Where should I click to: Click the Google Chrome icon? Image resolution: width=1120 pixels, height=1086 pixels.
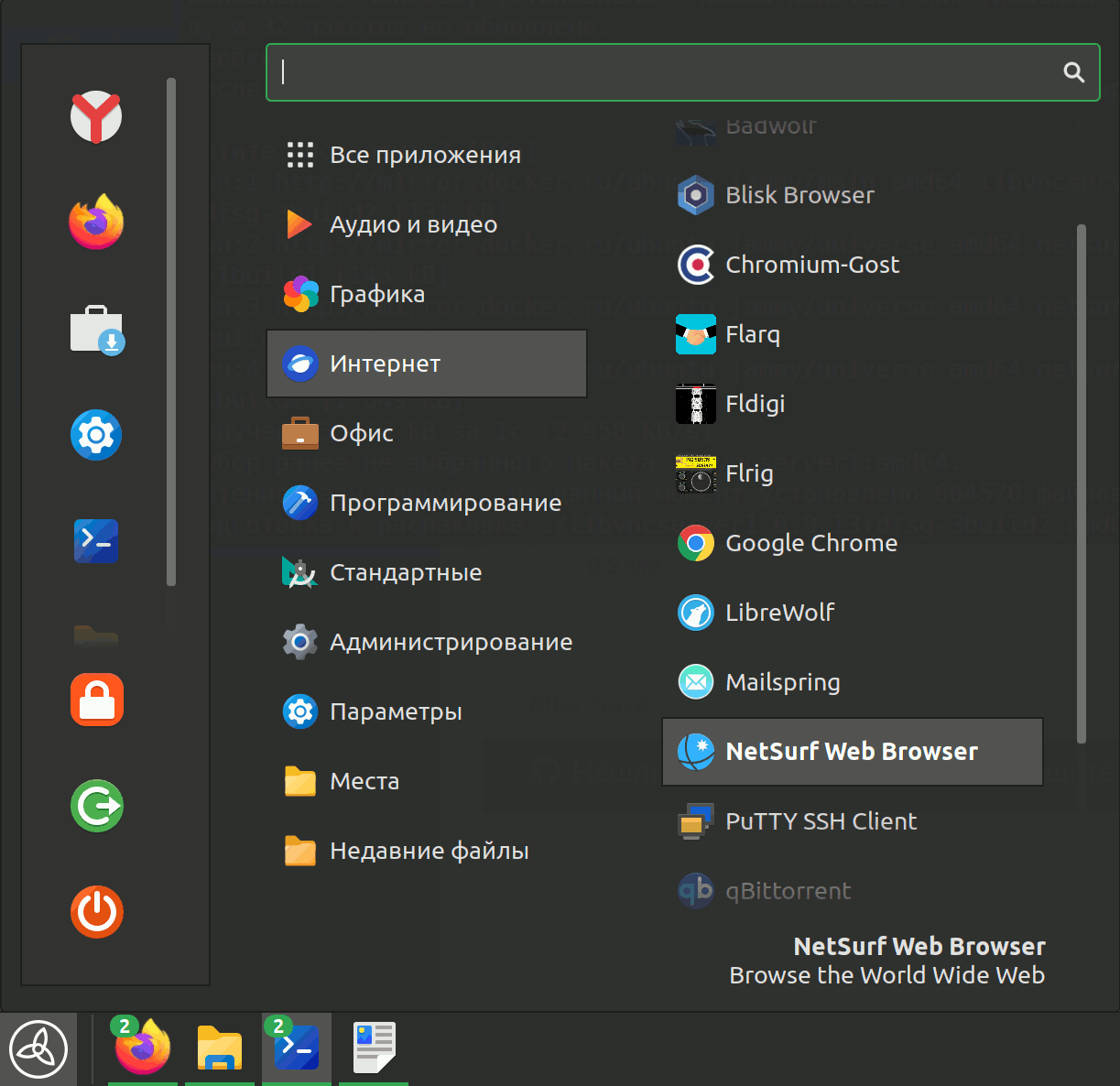[x=696, y=543]
